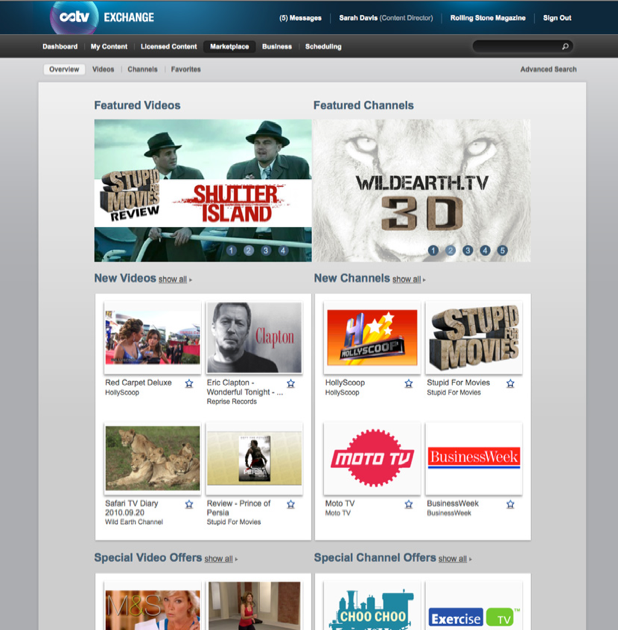Toggle favorite star on Stupid For Movies channel
618x632 pixels.
510,384
